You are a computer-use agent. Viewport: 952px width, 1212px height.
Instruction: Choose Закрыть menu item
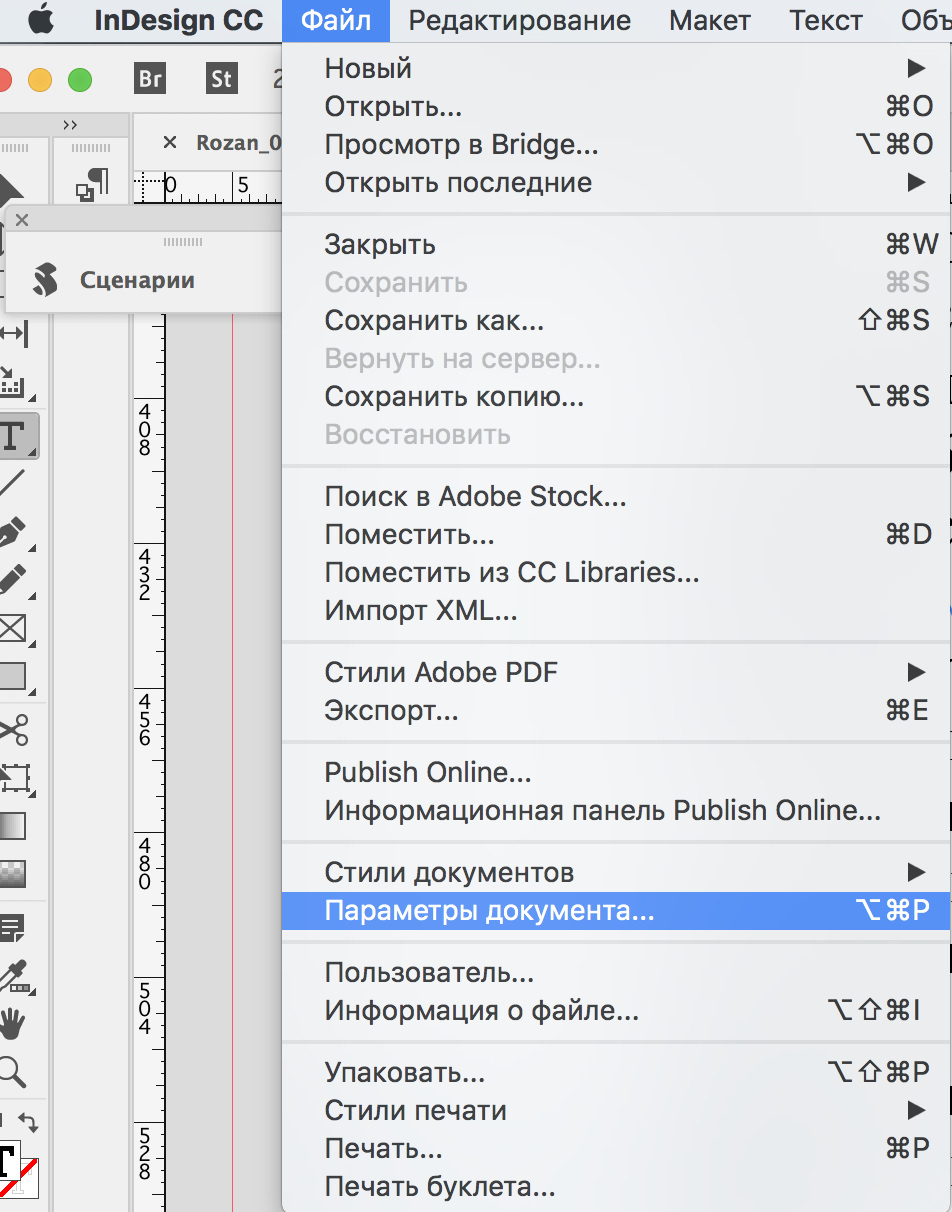[615, 245]
